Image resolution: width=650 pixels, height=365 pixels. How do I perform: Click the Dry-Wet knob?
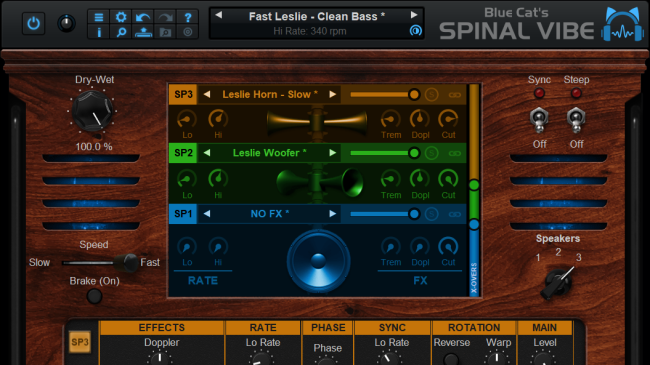click(x=93, y=111)
